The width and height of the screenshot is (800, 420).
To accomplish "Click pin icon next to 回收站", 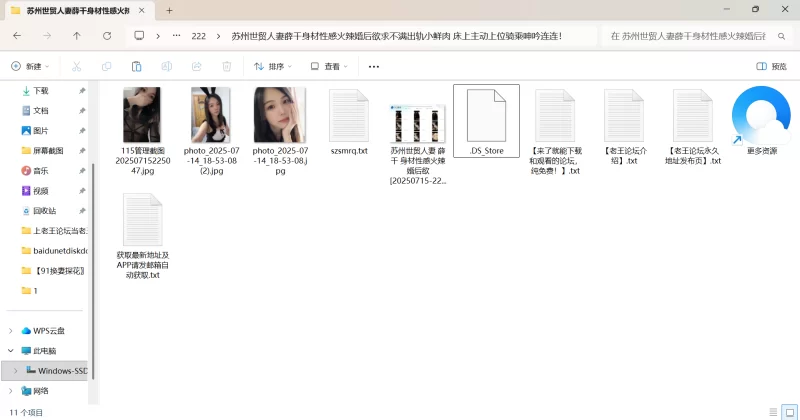I will pyautogui.click(x=82, y=211).
